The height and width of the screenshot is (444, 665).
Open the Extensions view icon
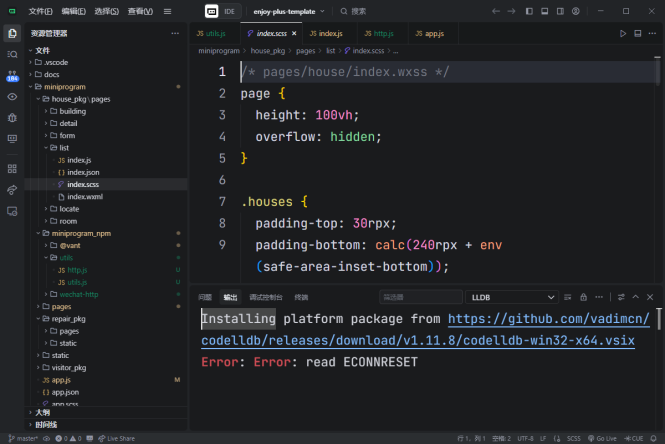point(12,169)
